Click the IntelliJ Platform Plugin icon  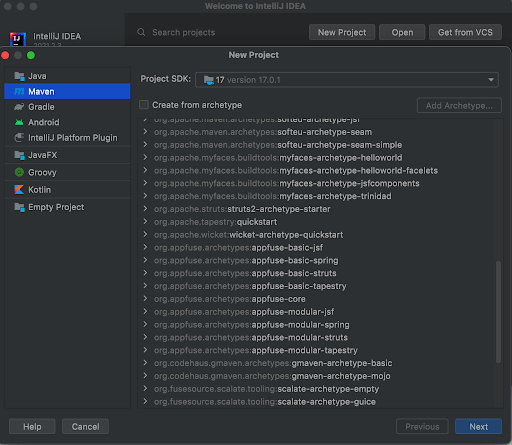19,138
